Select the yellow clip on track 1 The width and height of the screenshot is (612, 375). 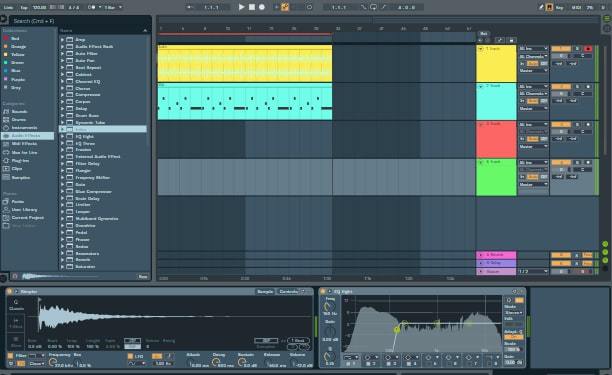pos(245,64)
